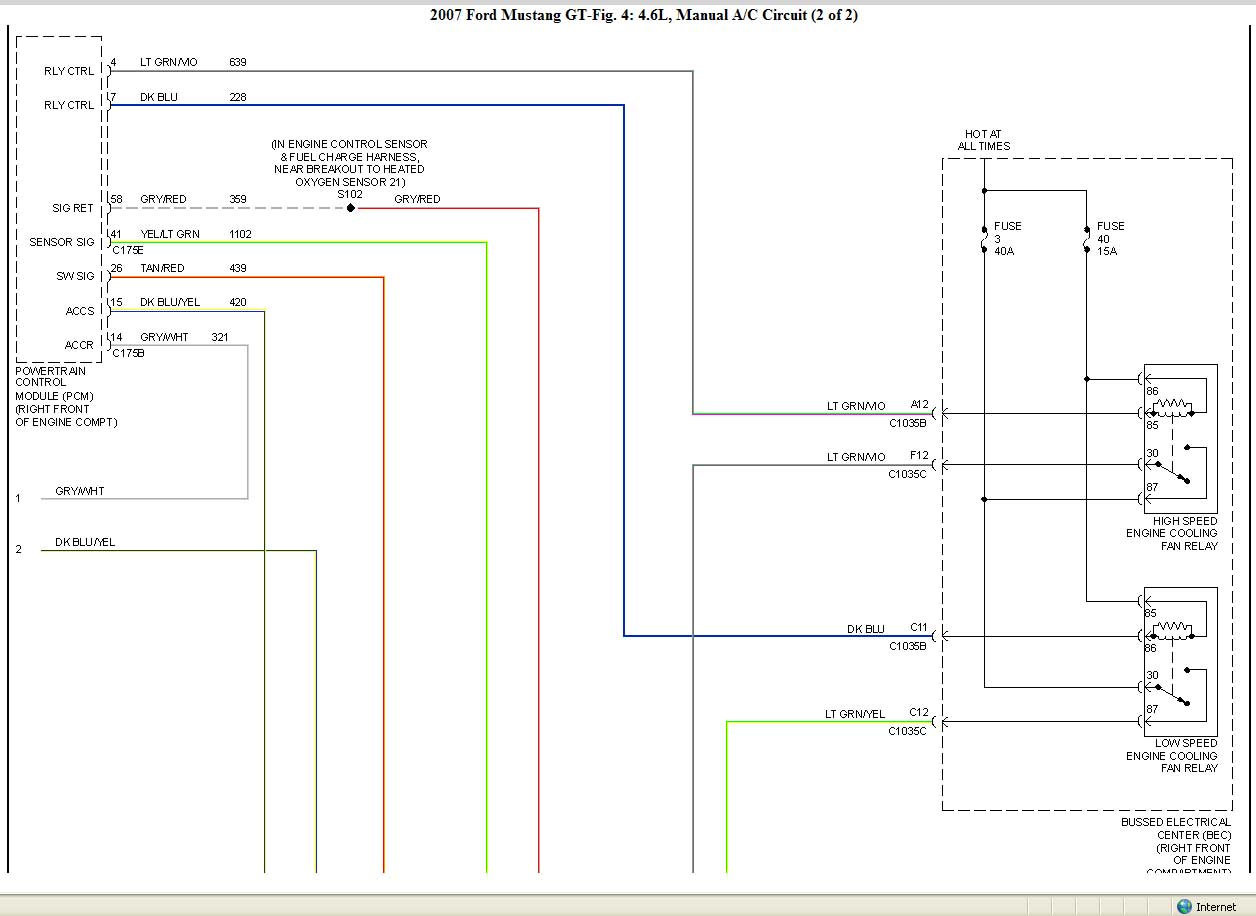Select the SIG RET pin label

pyautogui.click(x=73, y=208)
